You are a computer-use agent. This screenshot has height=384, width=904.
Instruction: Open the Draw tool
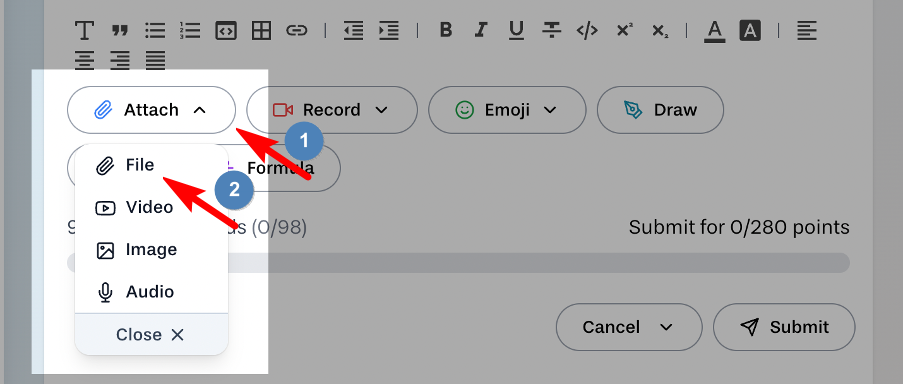pos(660,110)
